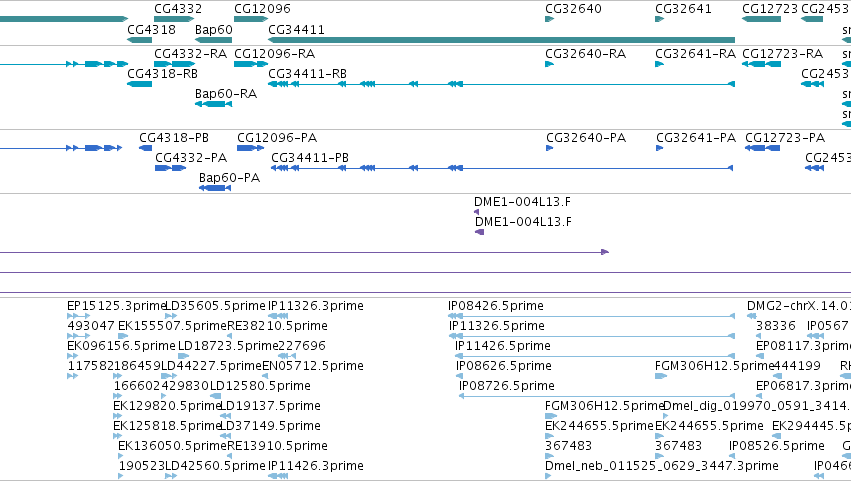Screen dimensions: 851x481
Task: Click the Dmel_neb_011525_0629_3447.3prime label
Action: pos(662,467)
